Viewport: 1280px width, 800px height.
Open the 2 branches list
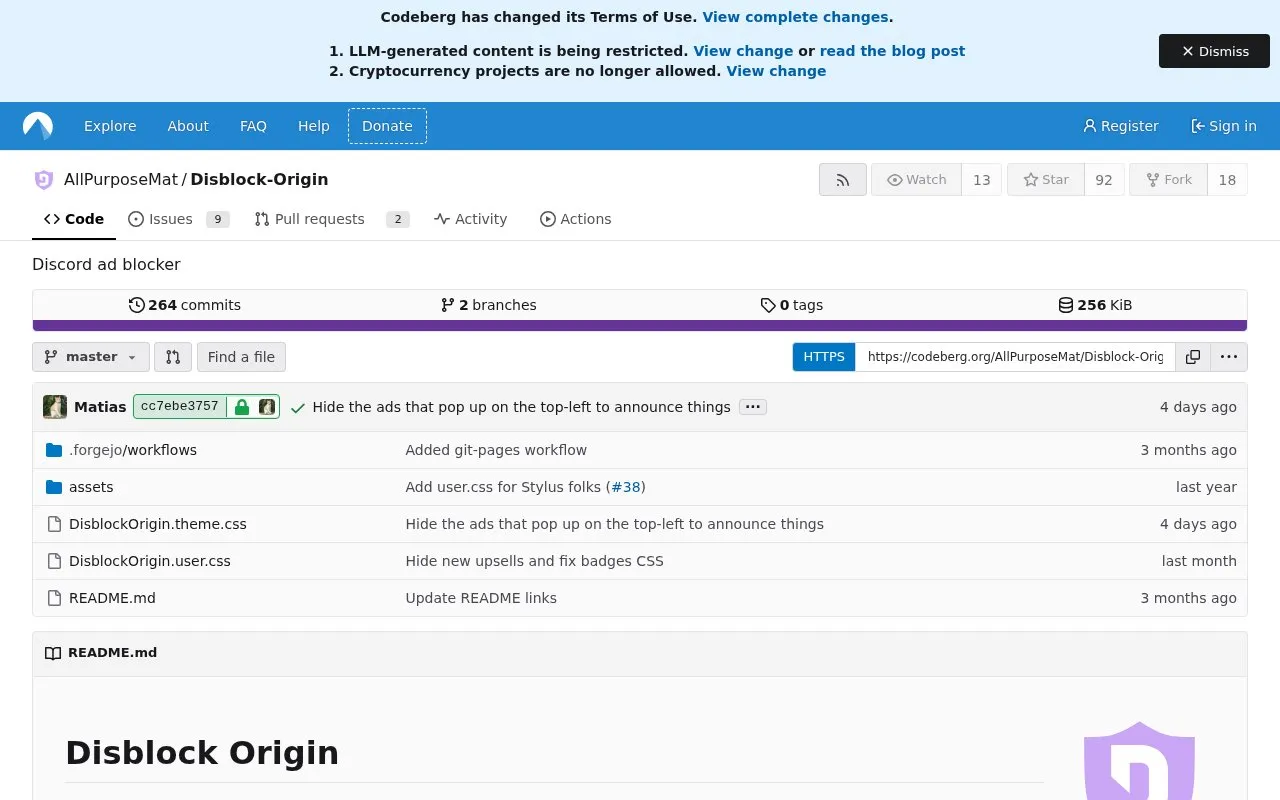click(489, 305)
